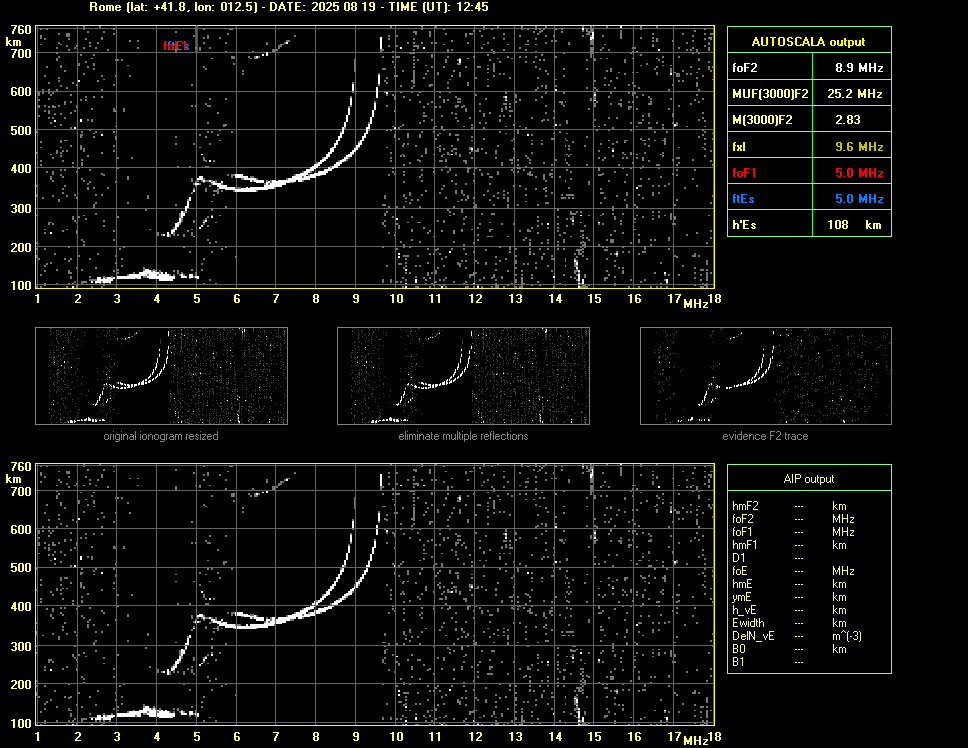The image size is (968, 748).
Task: Select the blue ftEs value 5.0 MHz
Action: pos(859,199)
